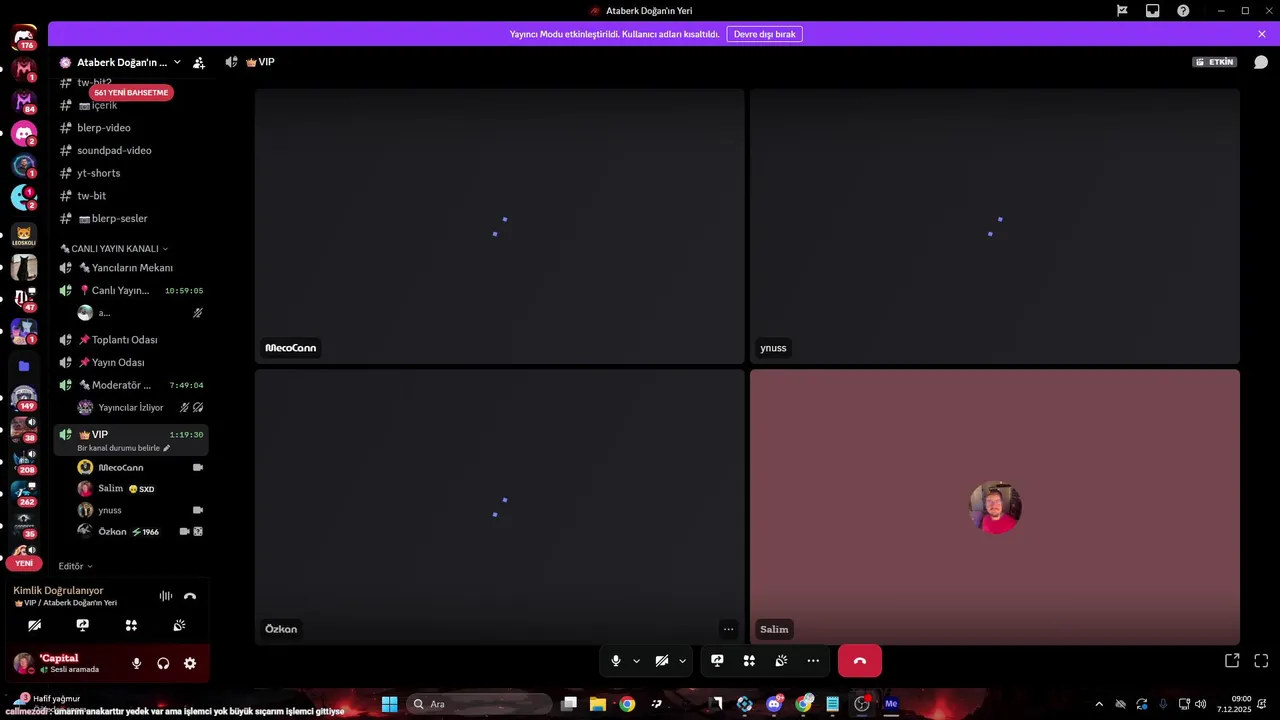Select the VIP voice channel
Viewport: 1280px width, 720px height.
pos(131,434)
